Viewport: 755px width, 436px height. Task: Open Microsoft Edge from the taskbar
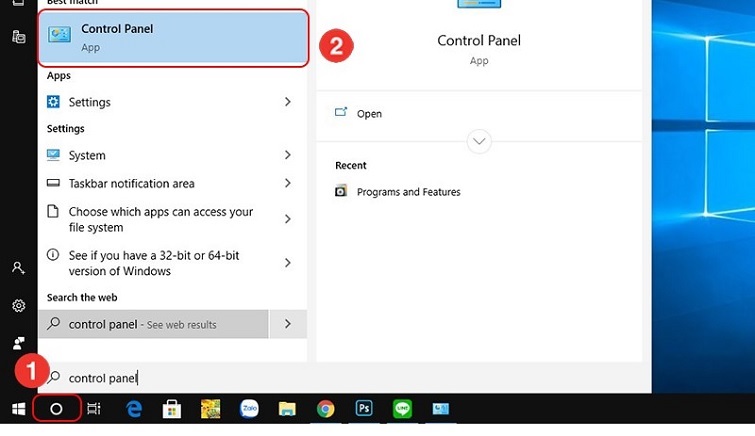133,408
